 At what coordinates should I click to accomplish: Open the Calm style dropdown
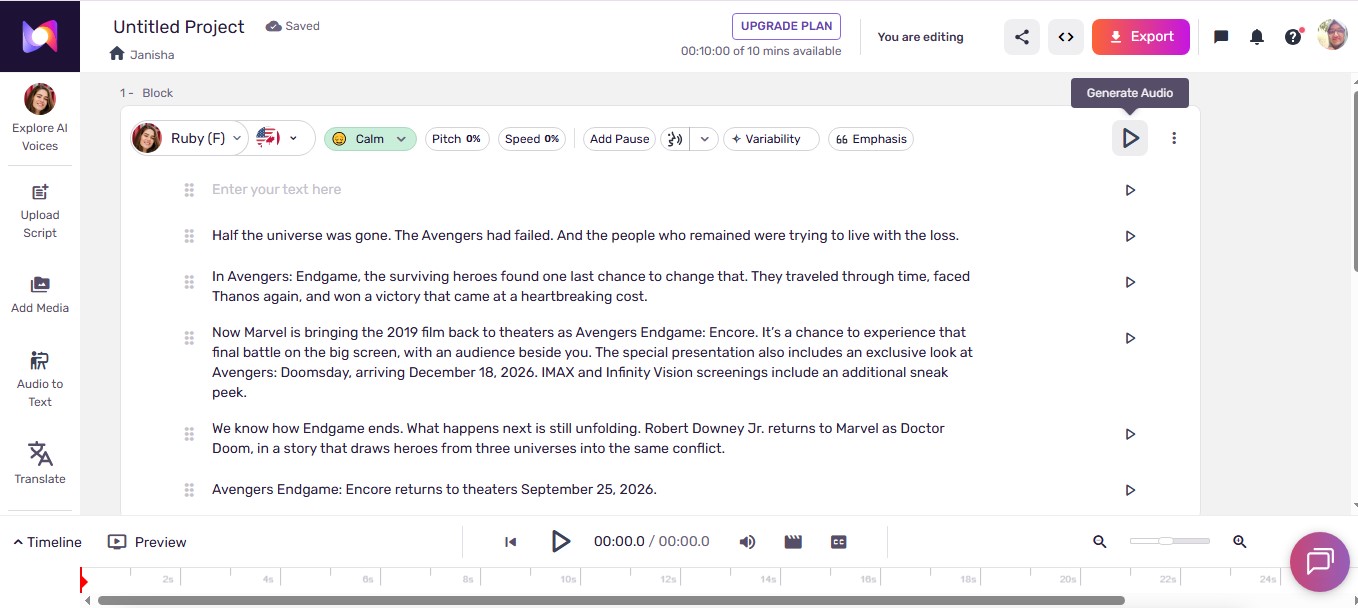[370, 139]
